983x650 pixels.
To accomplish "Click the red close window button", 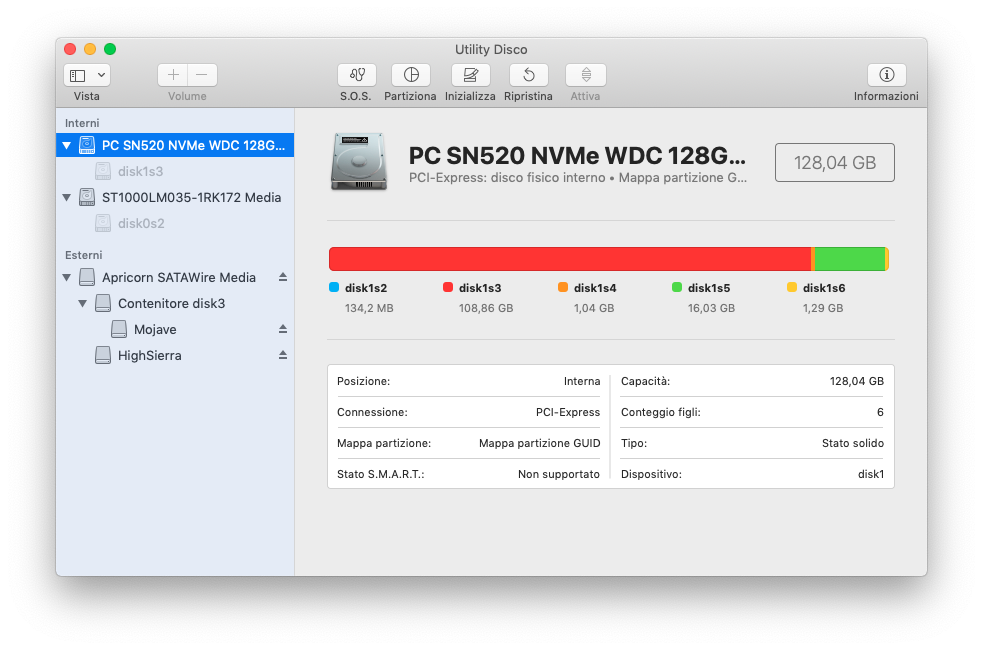I will pos(70,49).
